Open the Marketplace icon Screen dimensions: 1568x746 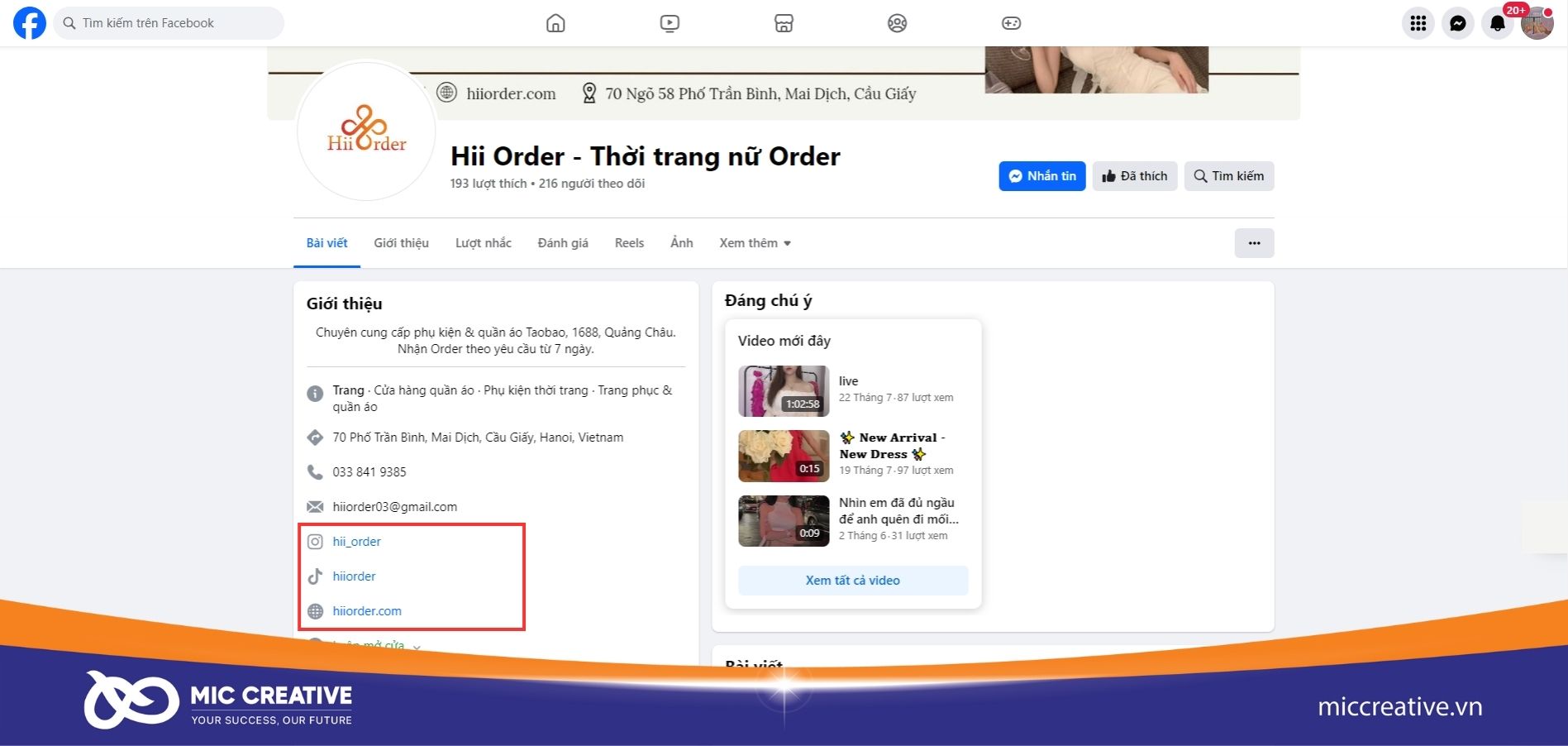[x=784, y=23]
